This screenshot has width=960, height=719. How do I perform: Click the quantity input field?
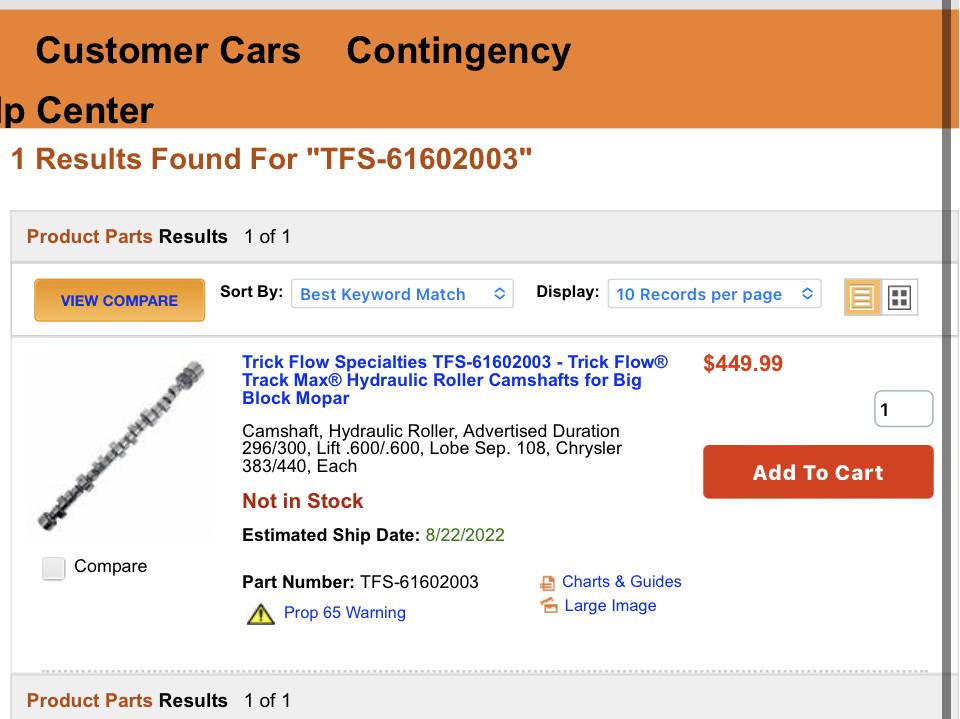pos(903,409)
